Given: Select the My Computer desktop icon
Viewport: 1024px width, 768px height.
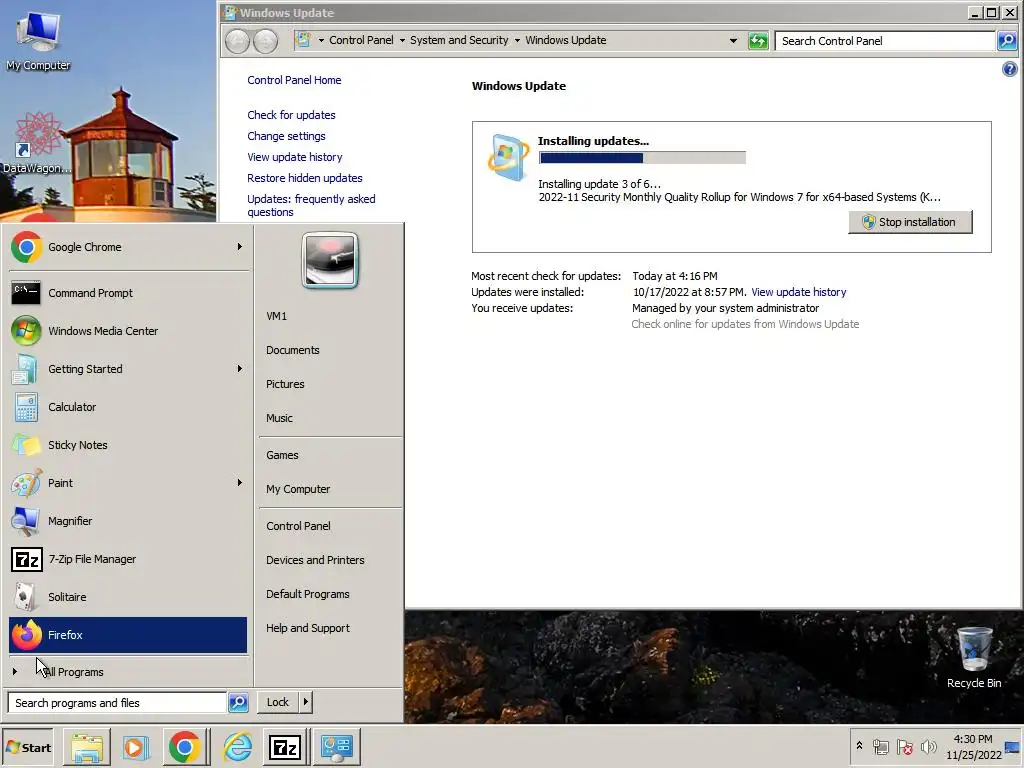Looking at the screenshot, I should (38, 39).
